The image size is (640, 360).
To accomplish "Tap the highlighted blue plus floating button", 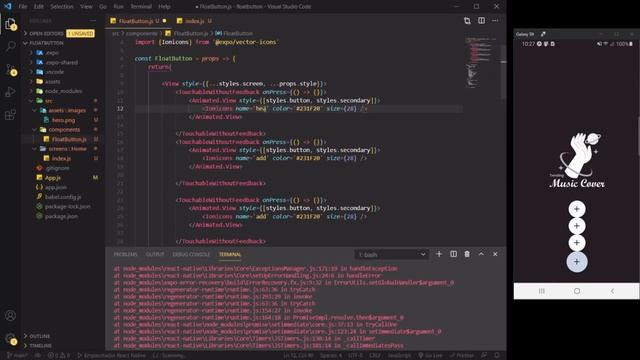I will point(577,262).
